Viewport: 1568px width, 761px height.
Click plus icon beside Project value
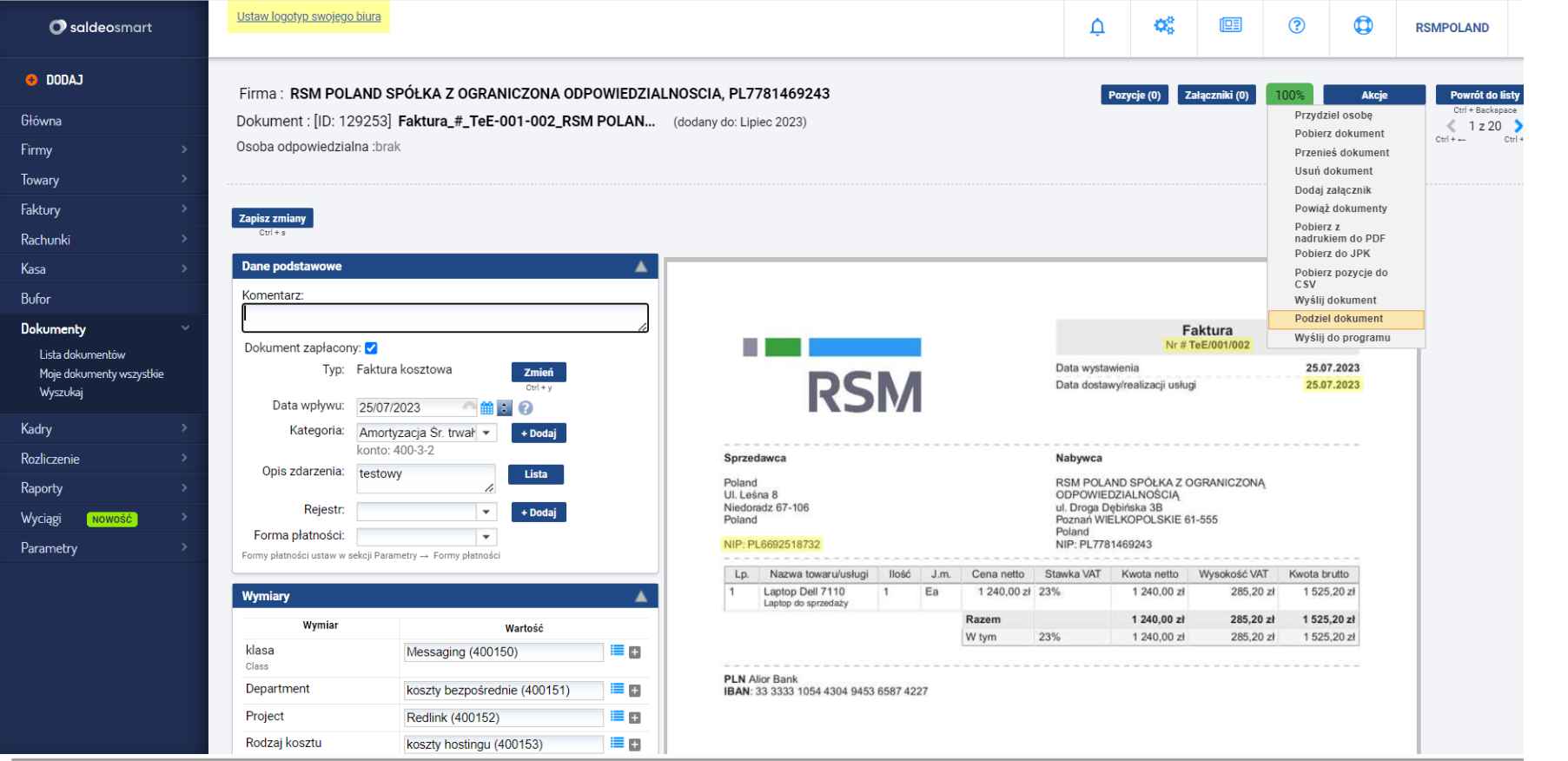coord(635,718)
